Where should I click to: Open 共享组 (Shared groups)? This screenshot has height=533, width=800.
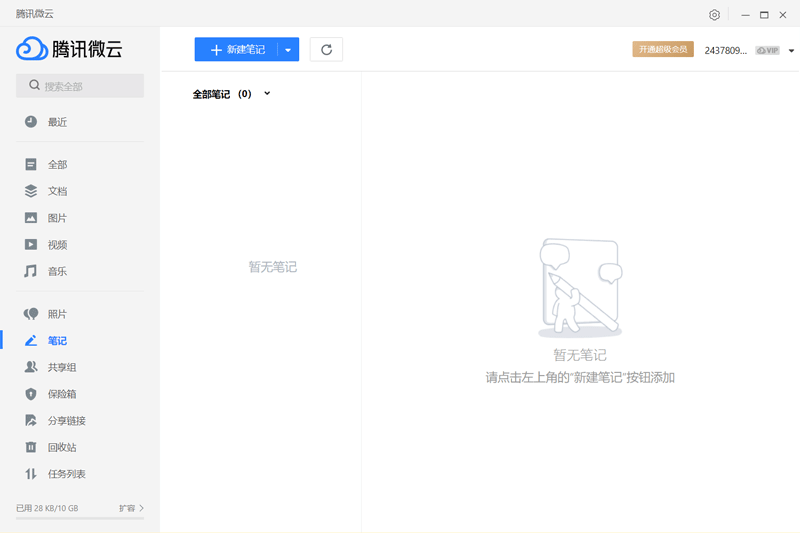coord(62,368)
